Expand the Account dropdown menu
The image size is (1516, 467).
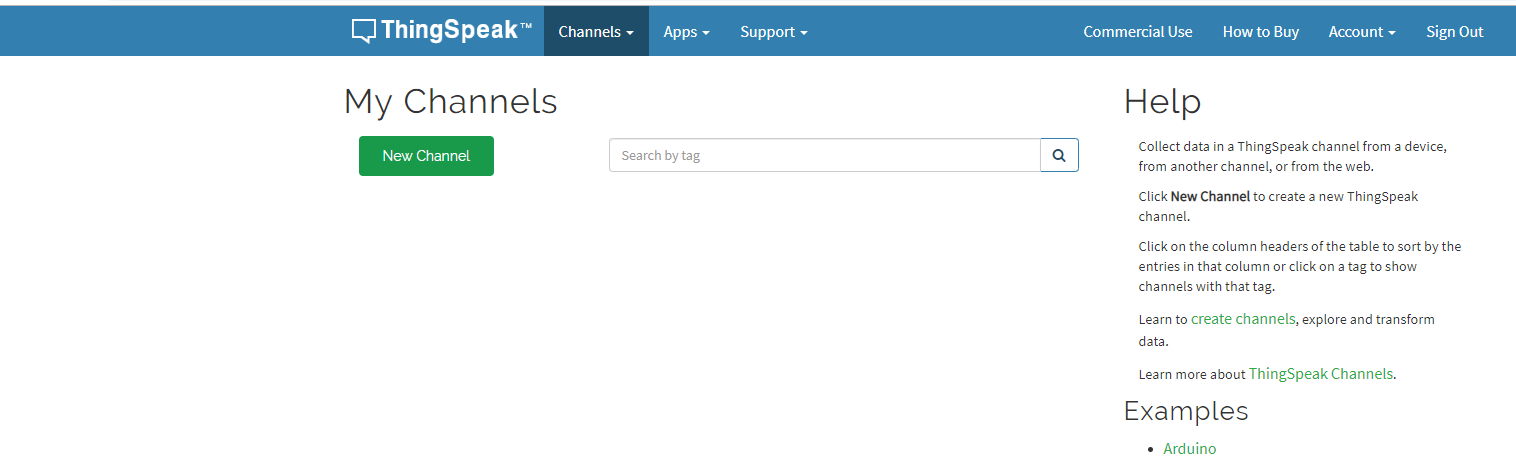[1362, 31]
